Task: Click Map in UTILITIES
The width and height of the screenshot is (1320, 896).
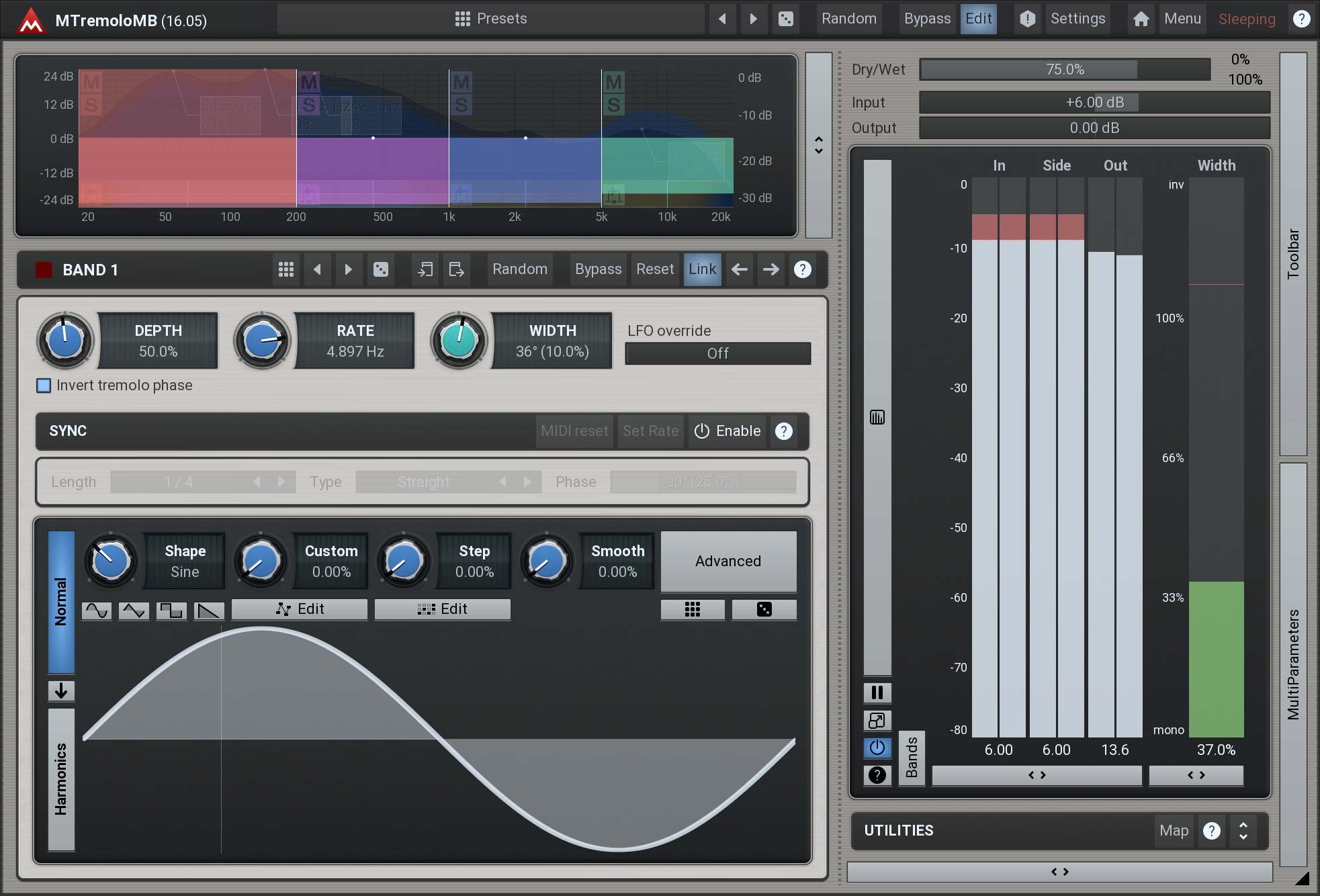Action: click(x=1174, y=831)
